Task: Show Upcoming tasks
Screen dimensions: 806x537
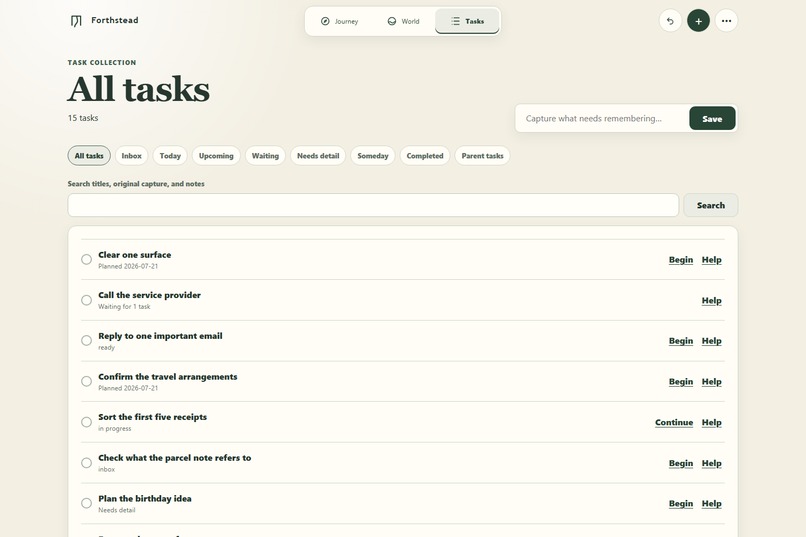Action: [x=216, y=156]
